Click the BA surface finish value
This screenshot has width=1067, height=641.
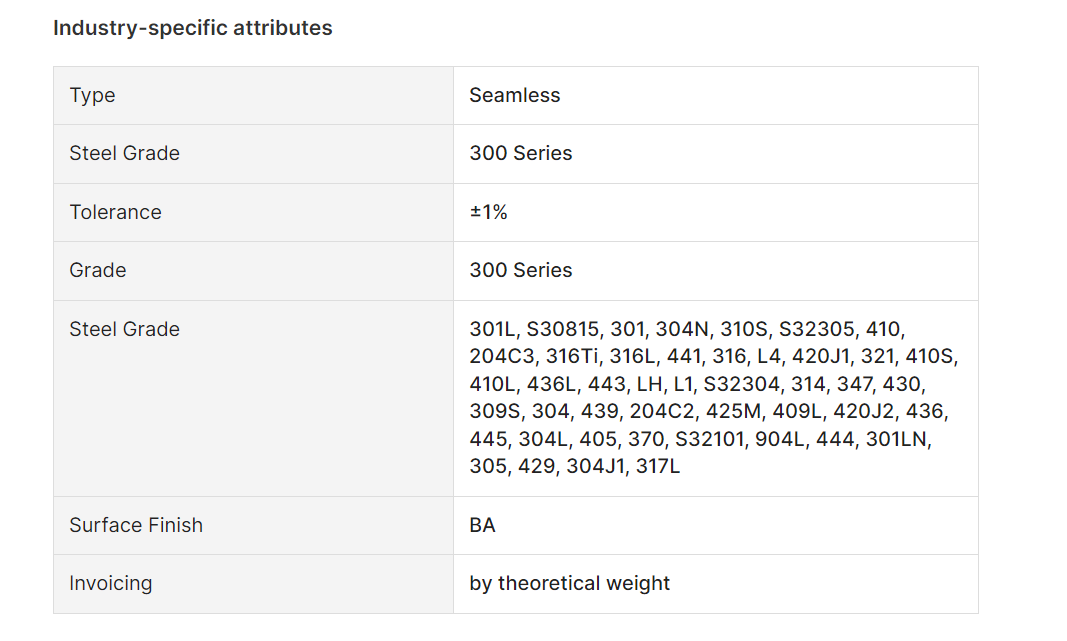click(482, 525)
